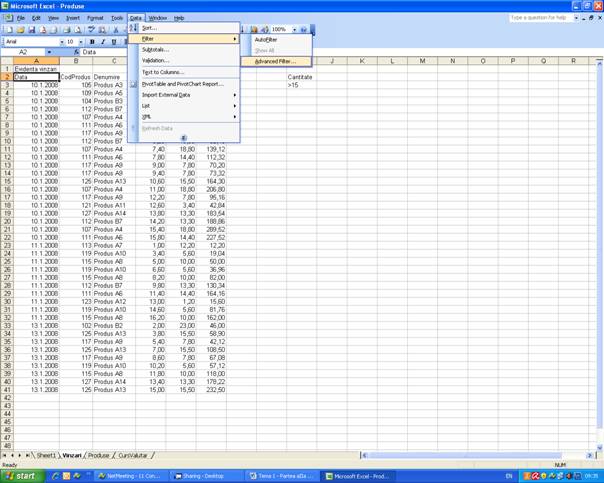
Task: Open the zoom 100% dropdown
Action: 295,30
